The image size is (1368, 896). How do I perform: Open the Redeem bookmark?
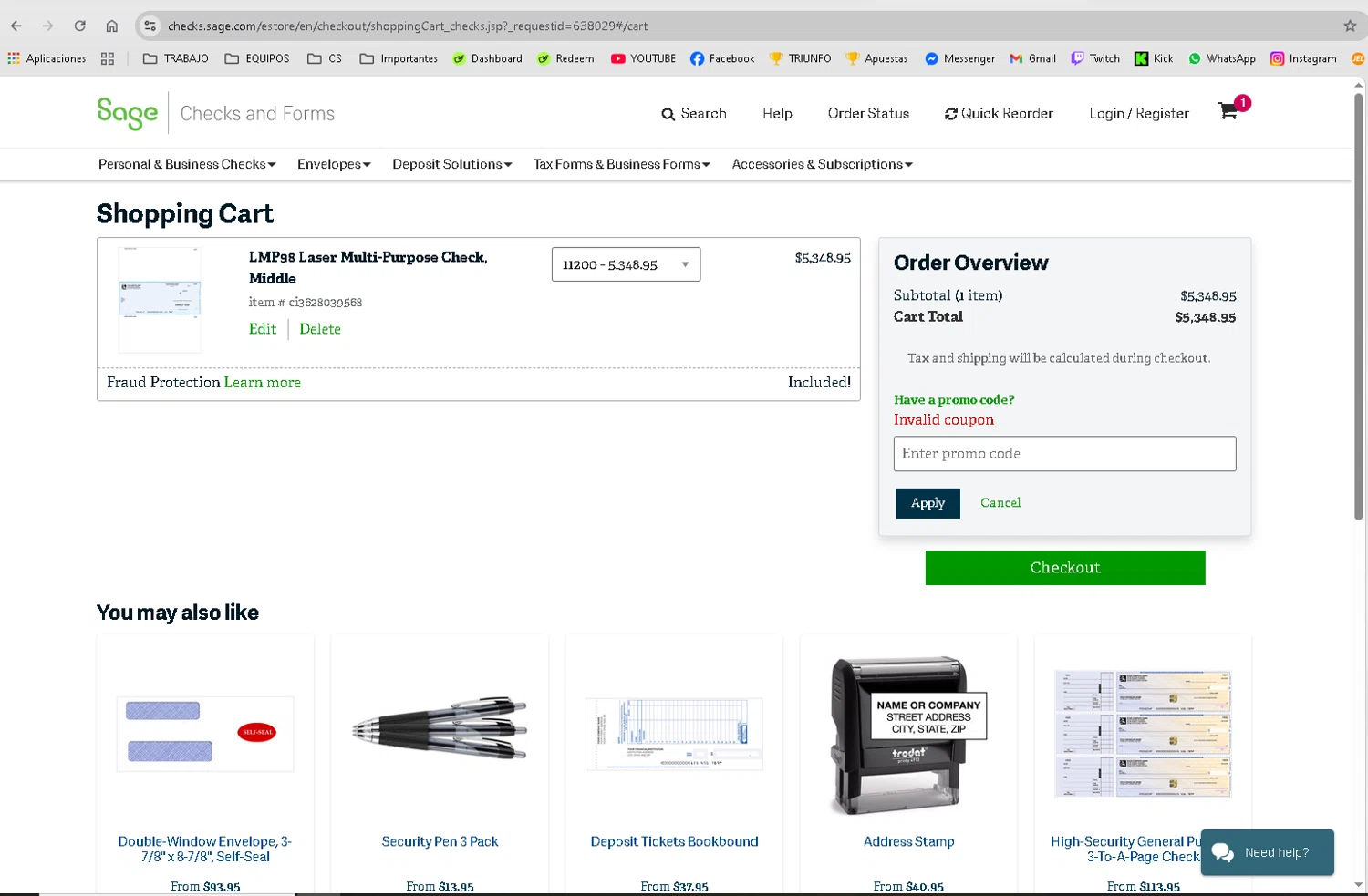565,58
